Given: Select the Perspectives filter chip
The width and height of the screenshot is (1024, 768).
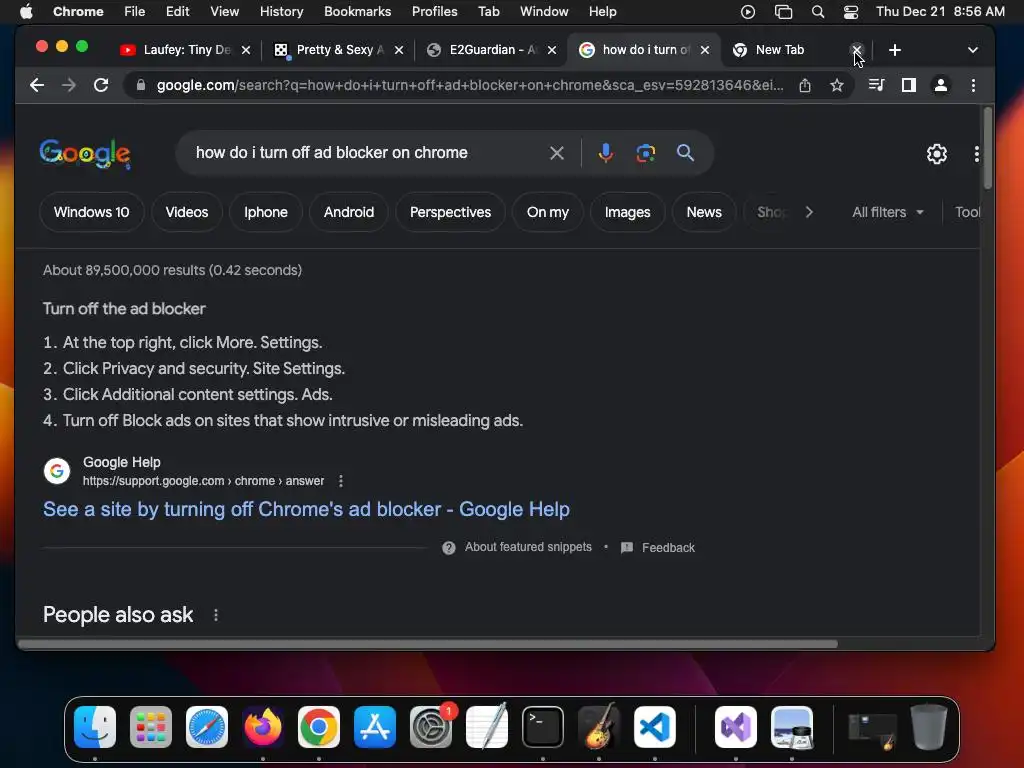Looking at the screenshot, I should pyautogui.click(x=450, y=212).
